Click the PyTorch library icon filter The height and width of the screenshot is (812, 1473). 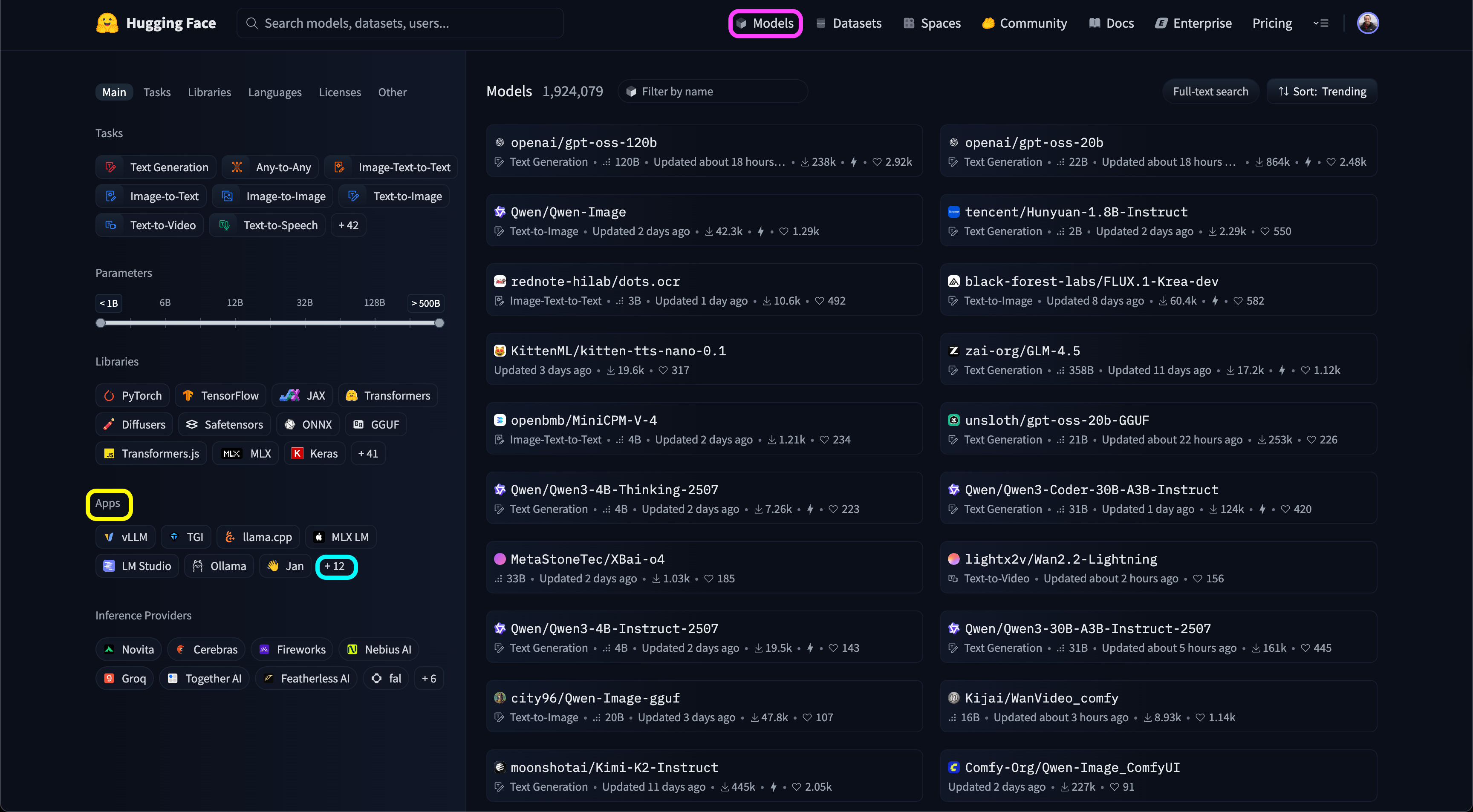tap(109, 395)
